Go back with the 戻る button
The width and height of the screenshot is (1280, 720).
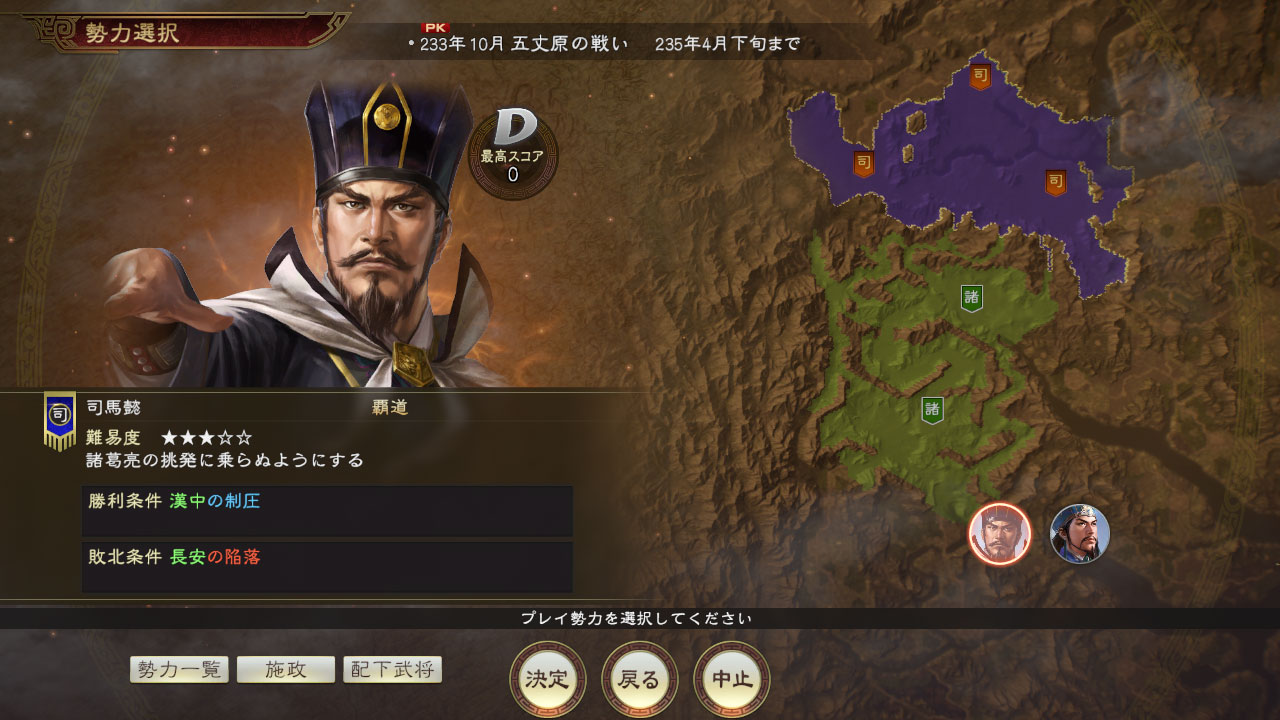(x=639, y=679)
